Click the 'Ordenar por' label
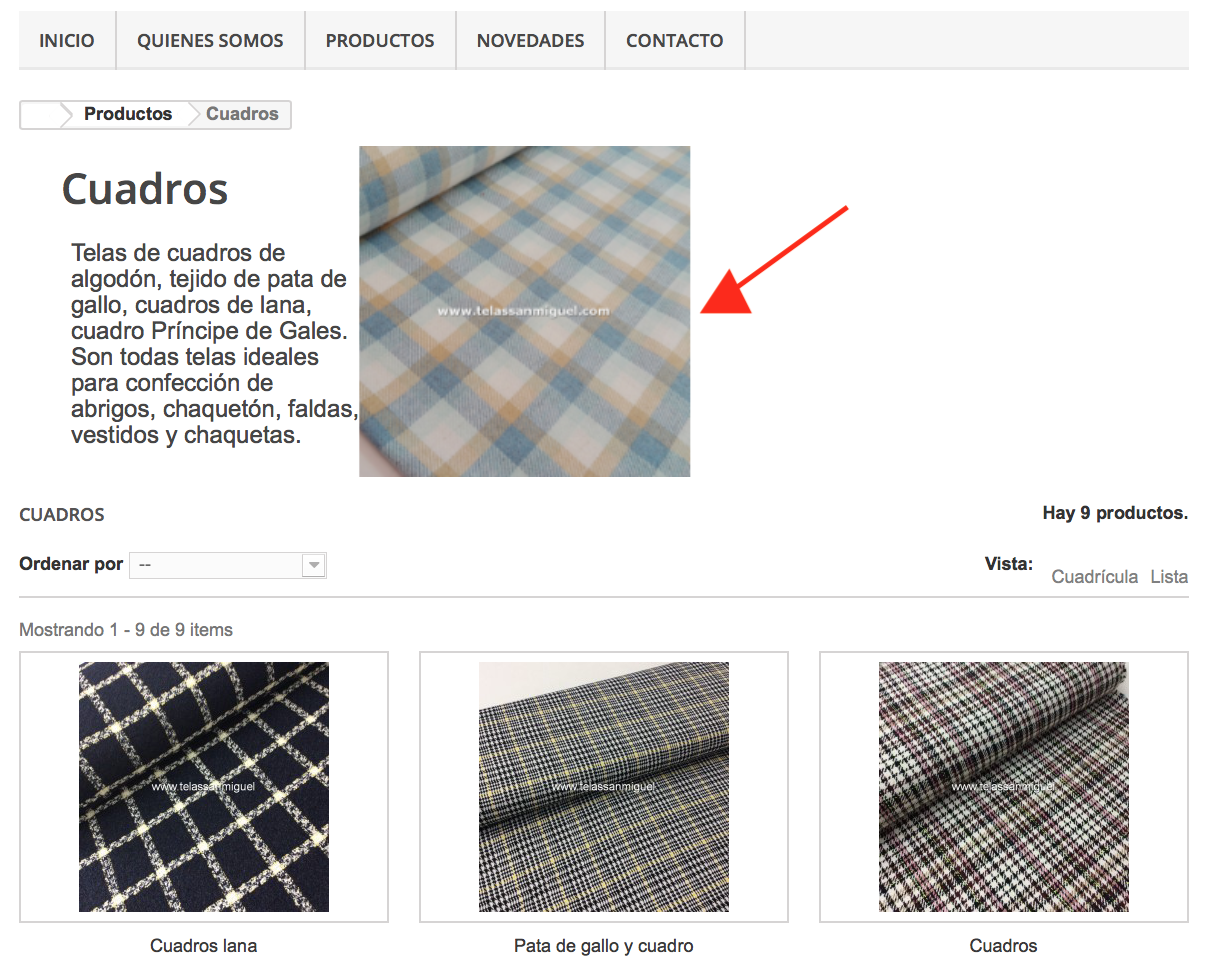 (x=71, y=564)
